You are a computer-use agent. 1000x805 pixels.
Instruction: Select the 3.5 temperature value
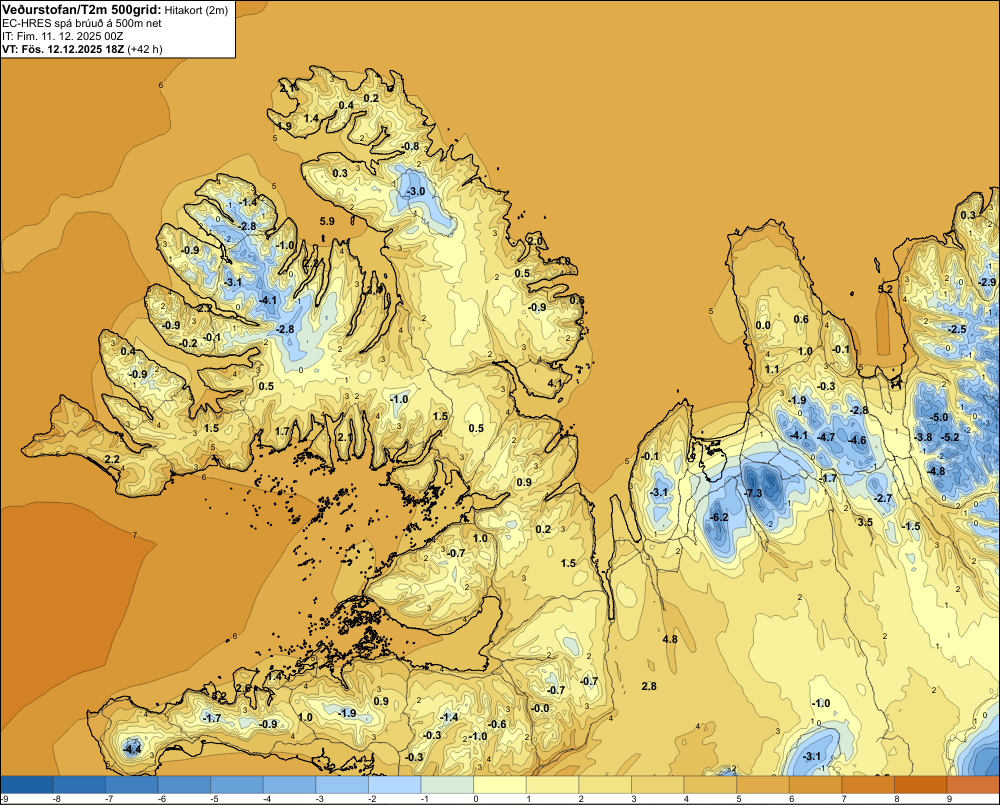pos(865,522)
